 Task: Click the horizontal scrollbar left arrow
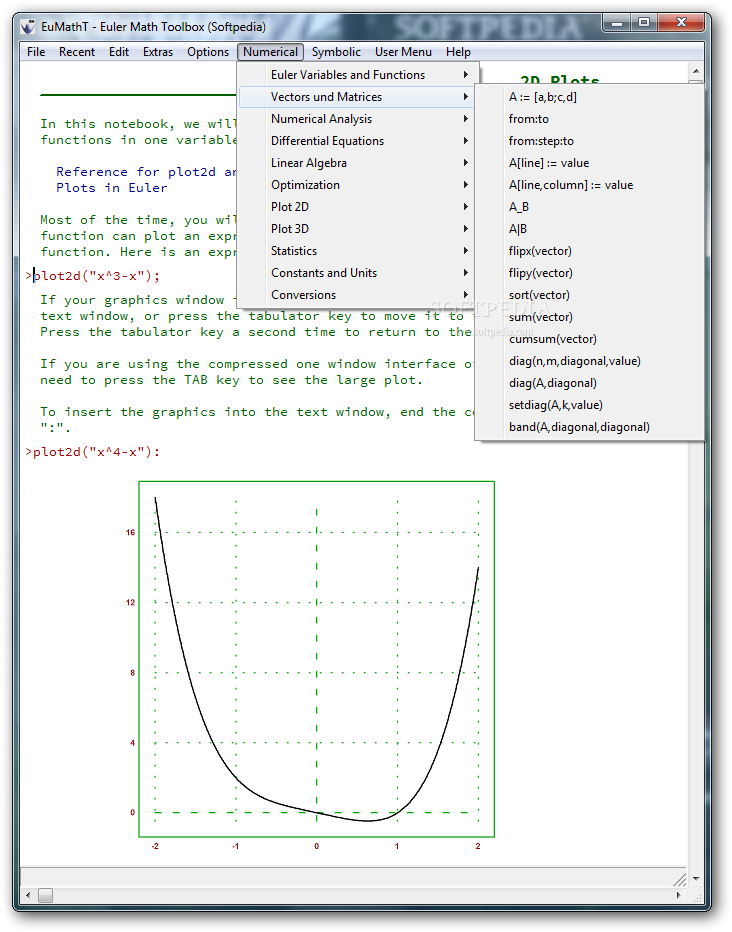pyautogui.click(x=28, y=895)
